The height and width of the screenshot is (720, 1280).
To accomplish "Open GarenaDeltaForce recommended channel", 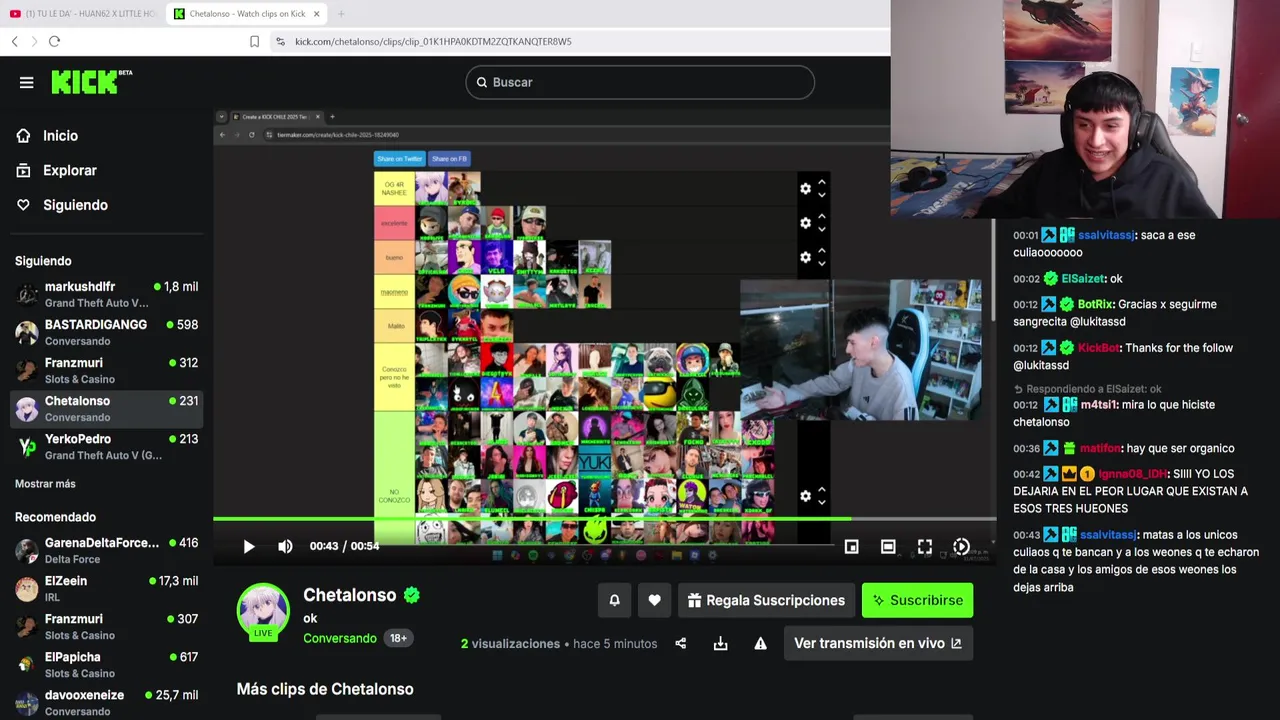I will click(x=107, y=550).
